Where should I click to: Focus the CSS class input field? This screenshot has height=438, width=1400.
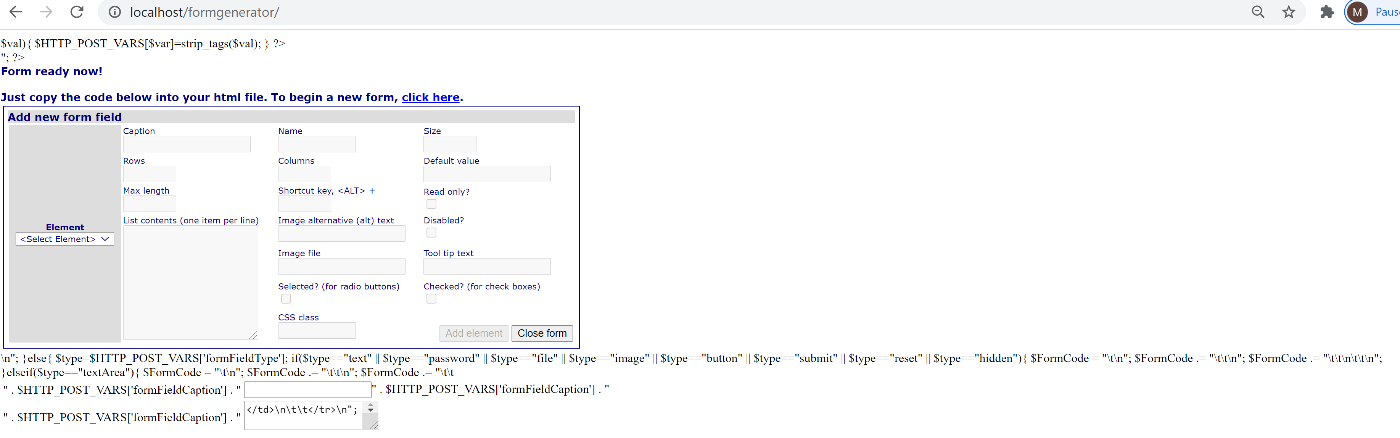tap(317, 330)
